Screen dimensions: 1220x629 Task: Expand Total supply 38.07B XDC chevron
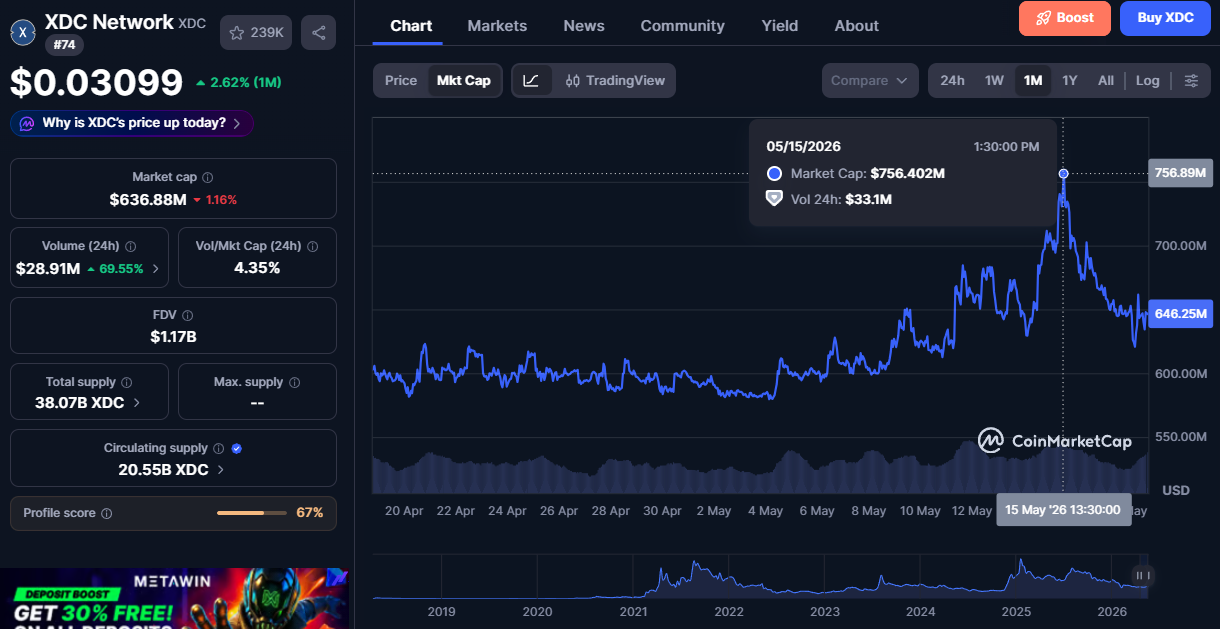[137, 403]
